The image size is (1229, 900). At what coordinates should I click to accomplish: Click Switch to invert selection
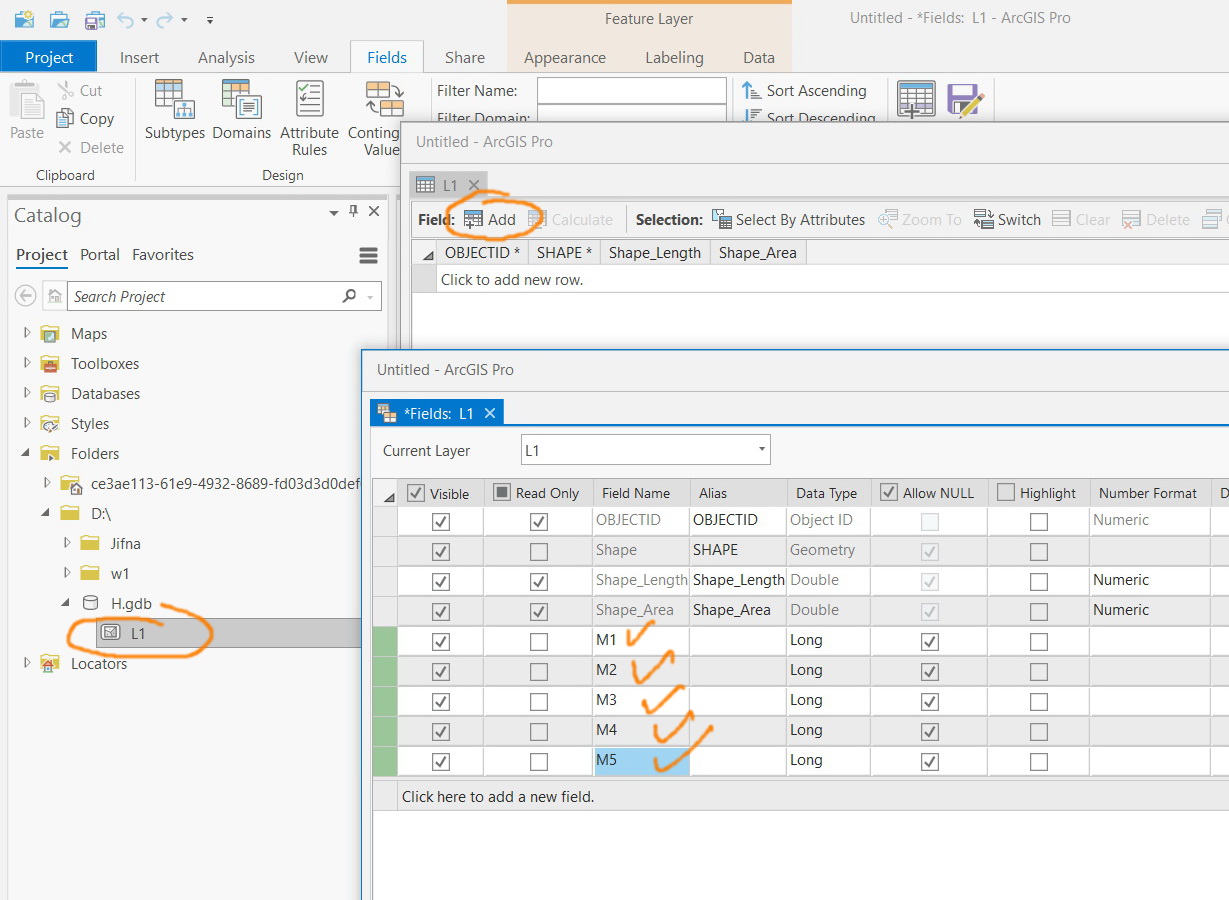[1007, 219]
